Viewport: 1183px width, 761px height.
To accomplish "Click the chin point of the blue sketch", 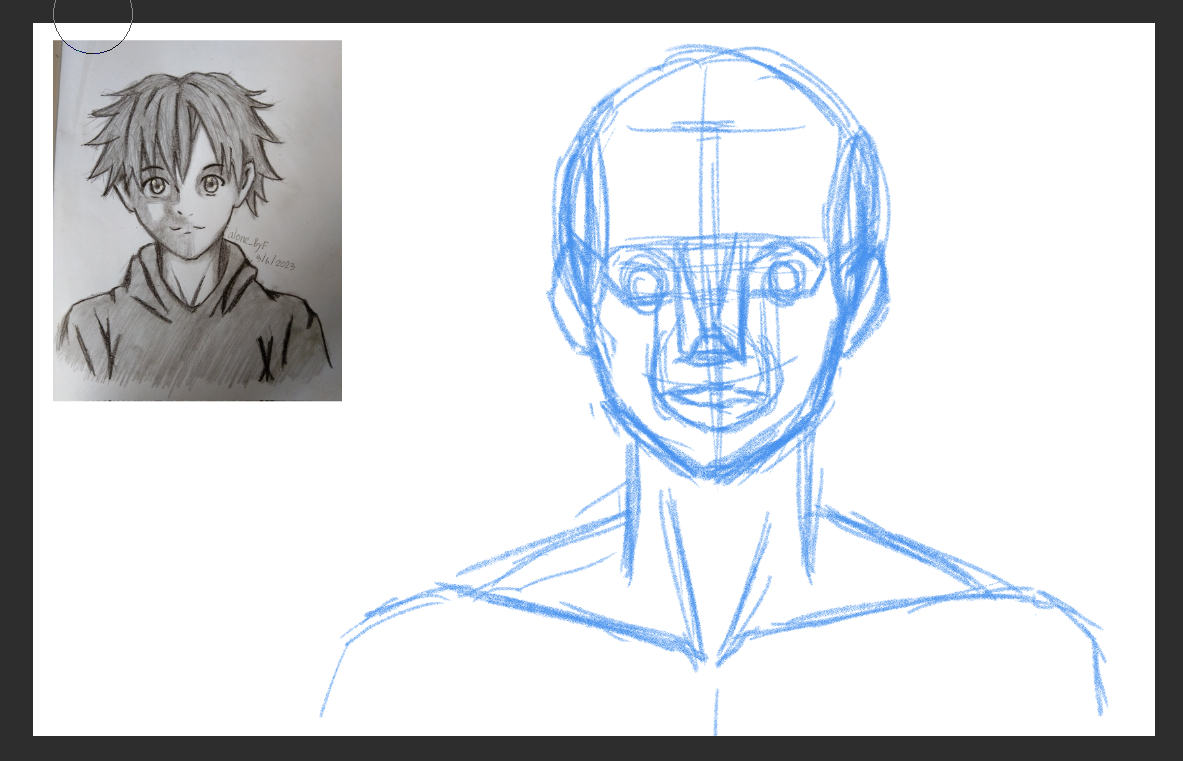I will coord(714,468).
